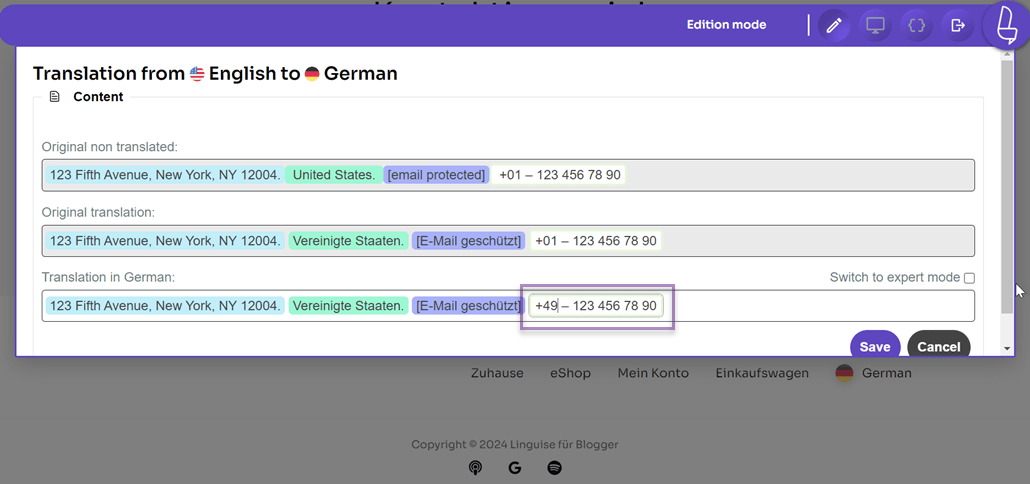Enable Switch to expert mode checkbox
Image resolution: width=1030 pixels, height=484 pixels.
point(969,278)
